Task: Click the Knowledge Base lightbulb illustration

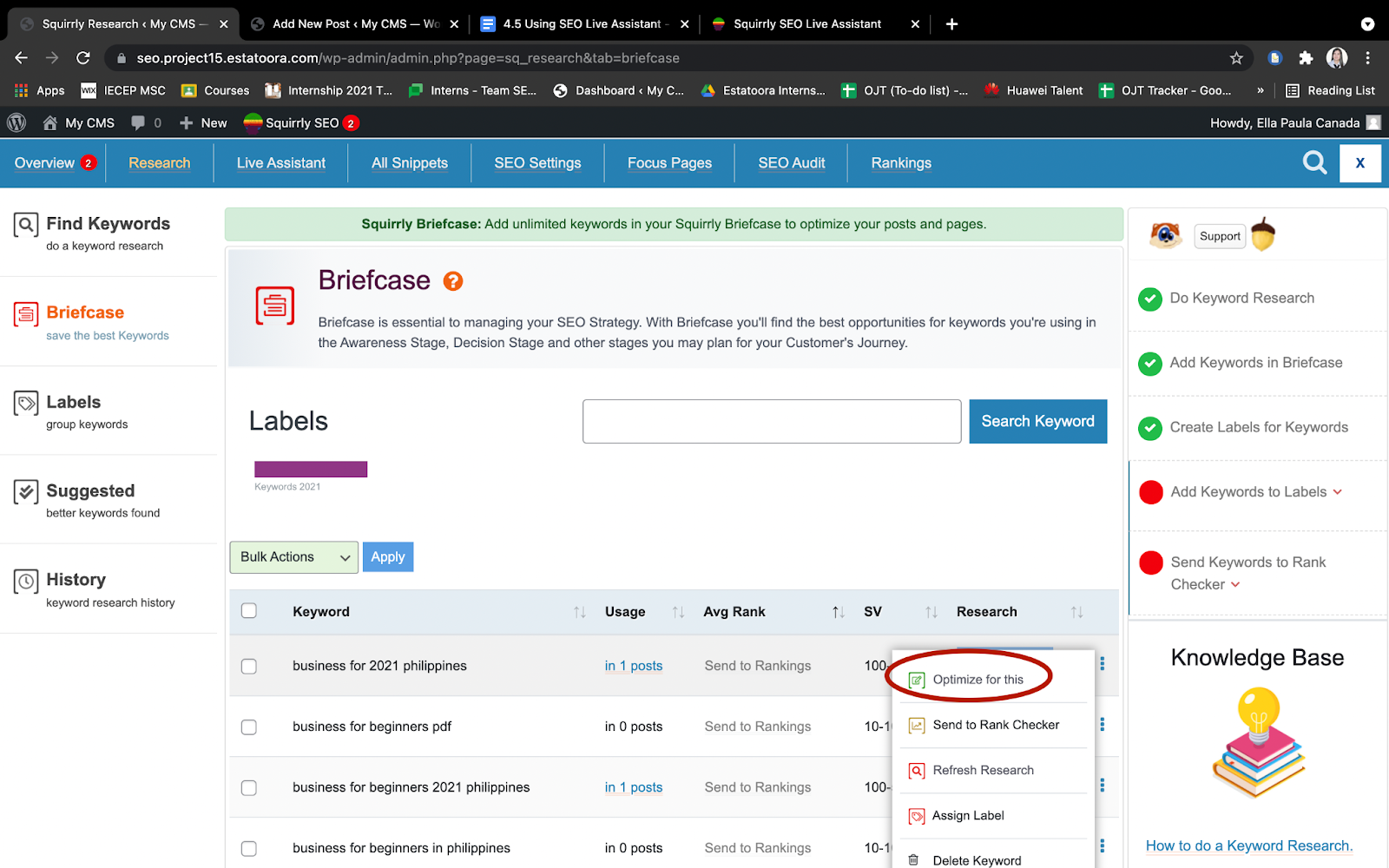Action: [x=1259, y=743]
